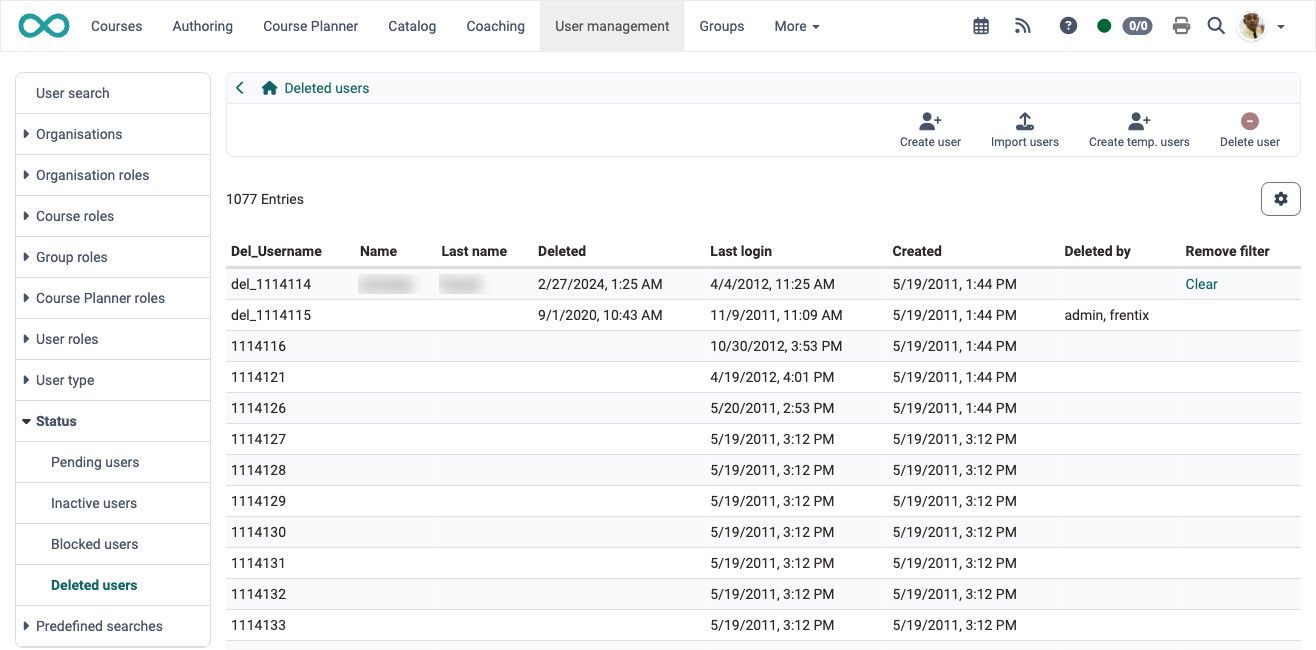Click username 1114121 cell
Screen dimensions: 1316x650
[x=258, y=377]
